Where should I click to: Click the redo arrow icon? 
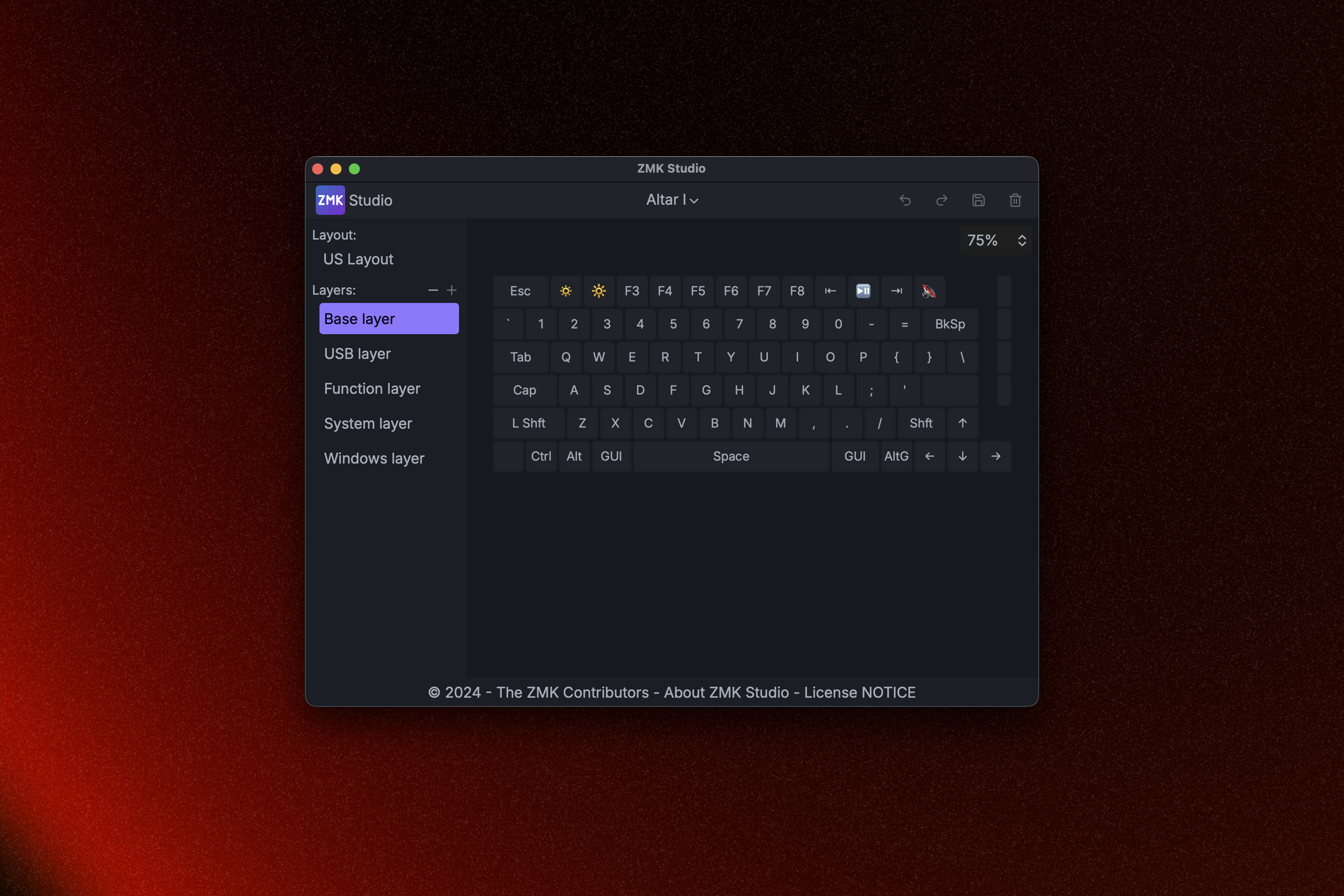coord(942,200)
